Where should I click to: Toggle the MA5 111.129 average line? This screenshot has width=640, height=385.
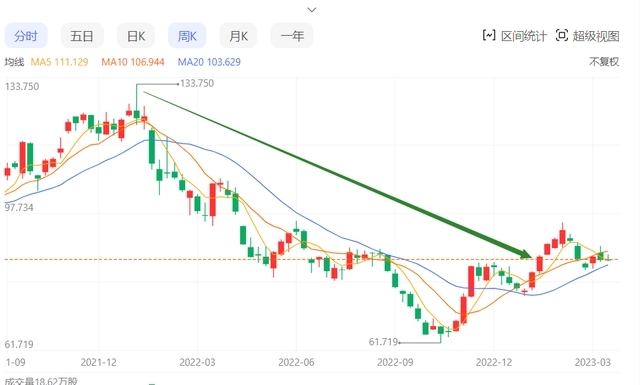point(59,62)
